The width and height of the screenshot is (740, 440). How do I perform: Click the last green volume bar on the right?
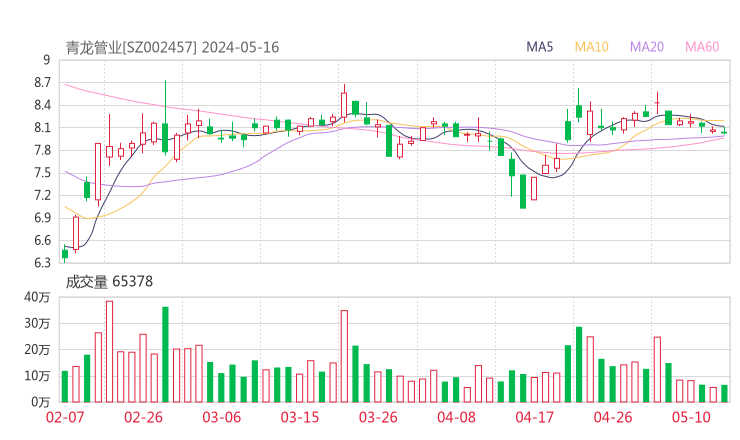[724, 394]
